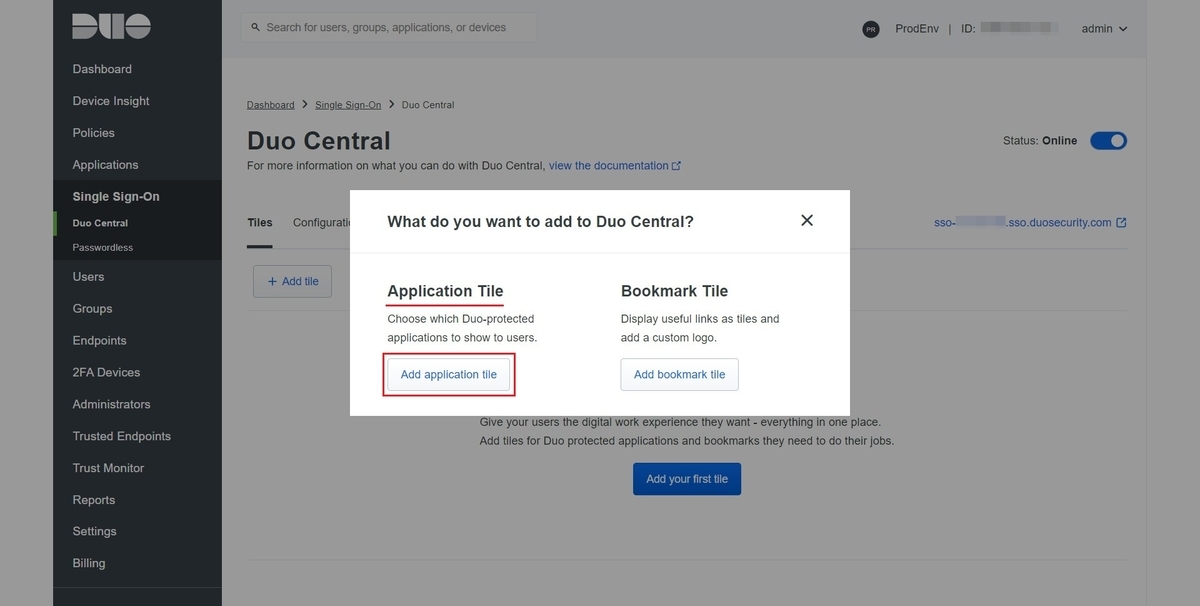The width and height of the screenshot is (1200, 606).
Task: Open Dashboard in the sidebar
Action: click(x=102, y=69)
